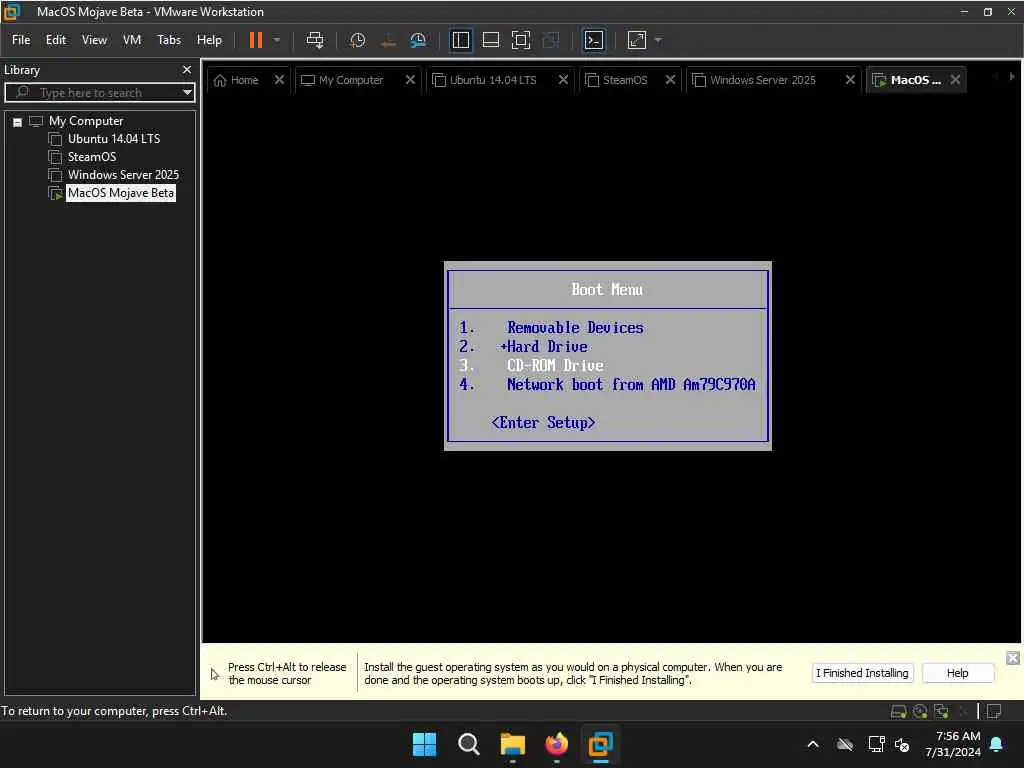
Task: Select Ubuntu 14.04 LTS in the library
Action: pos(114,138)
